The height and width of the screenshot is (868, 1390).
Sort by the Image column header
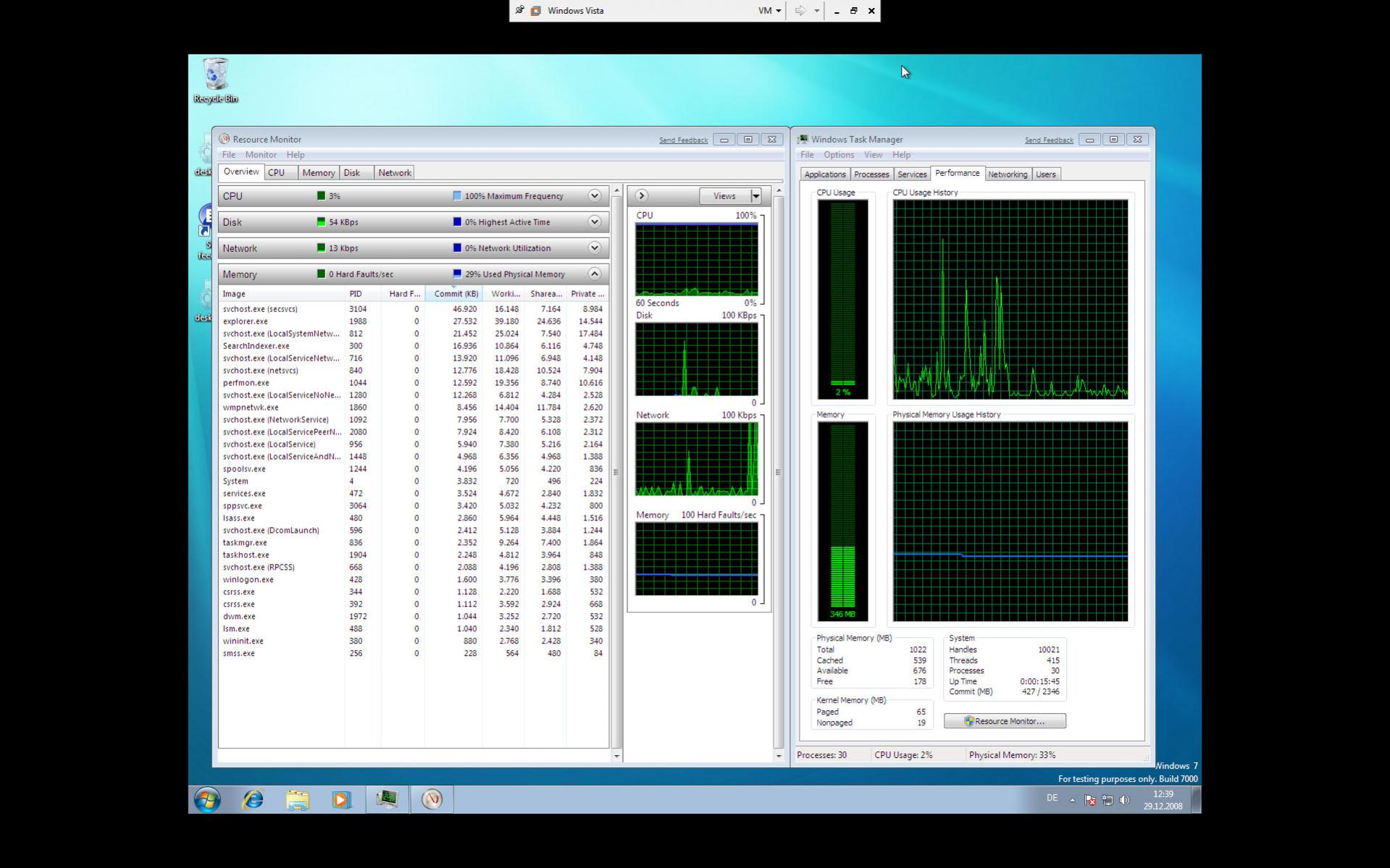(x=282, y=294)
